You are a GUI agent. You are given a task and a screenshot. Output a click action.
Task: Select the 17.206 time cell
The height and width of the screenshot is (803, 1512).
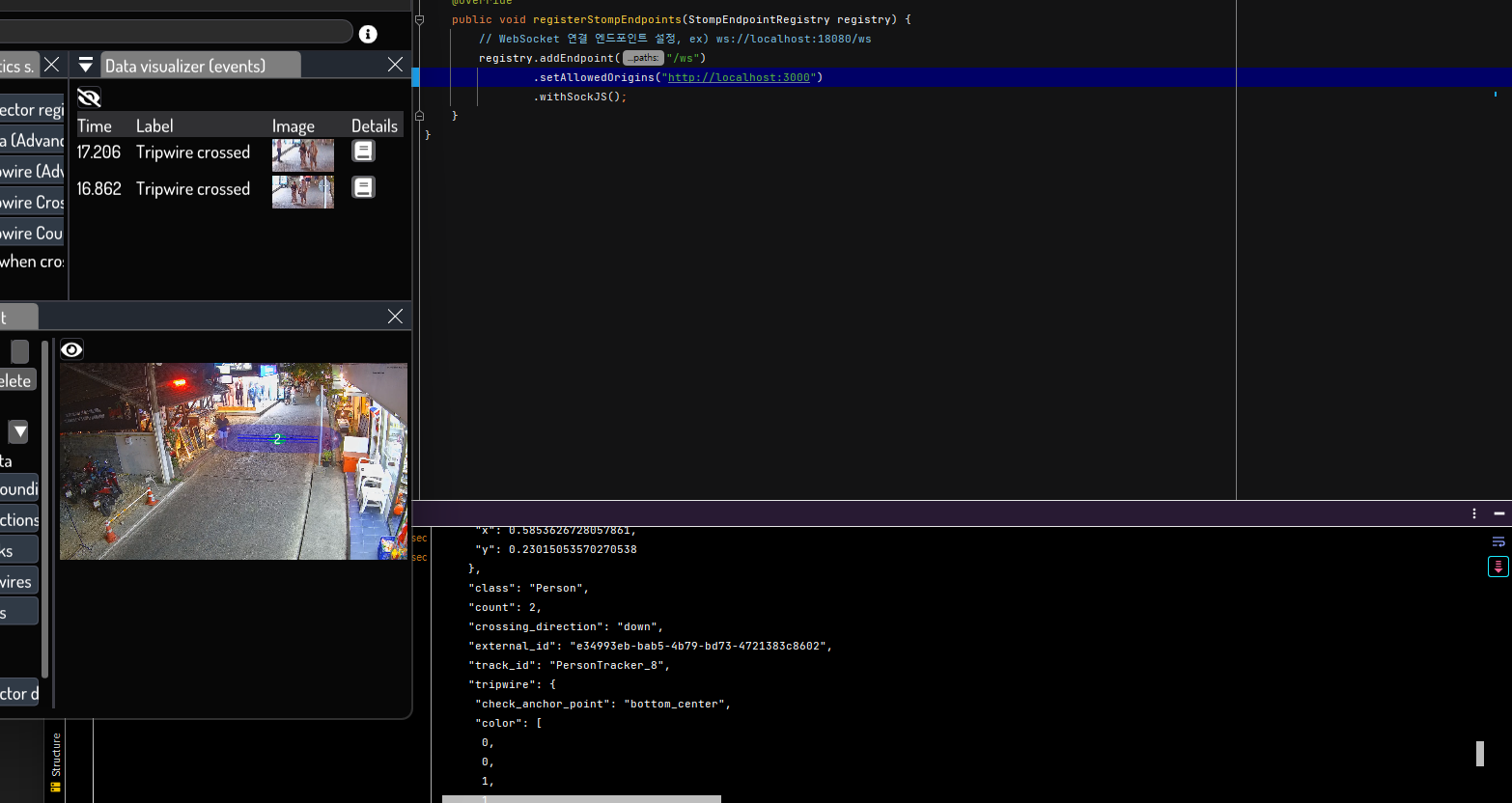pos(98,152)
